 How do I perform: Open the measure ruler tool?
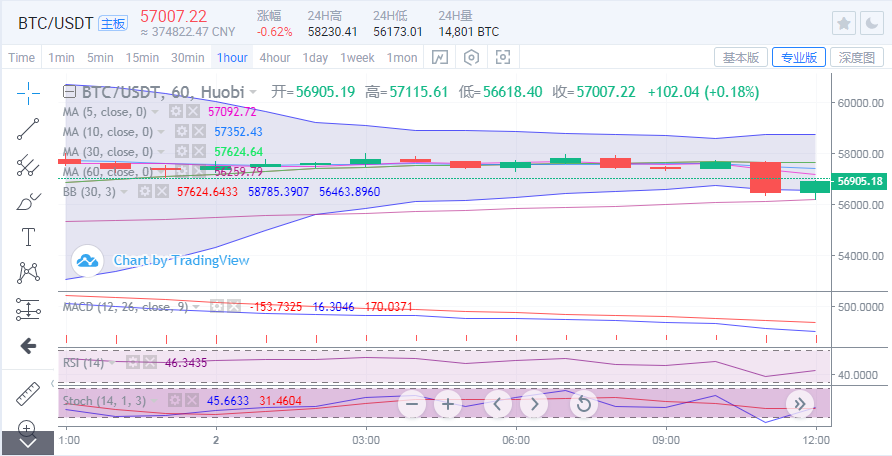click(x=28, y=393)
